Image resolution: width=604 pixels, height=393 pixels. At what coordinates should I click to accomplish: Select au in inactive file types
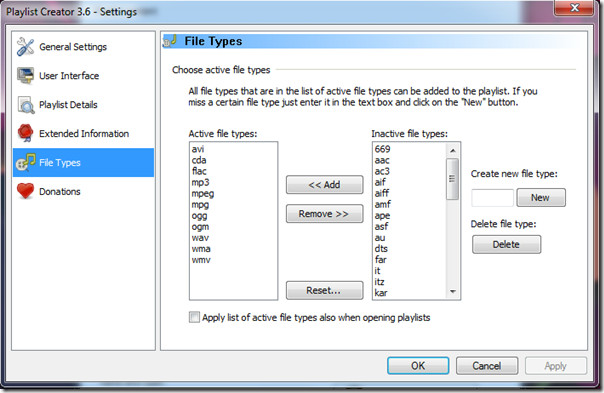[410, 238]
